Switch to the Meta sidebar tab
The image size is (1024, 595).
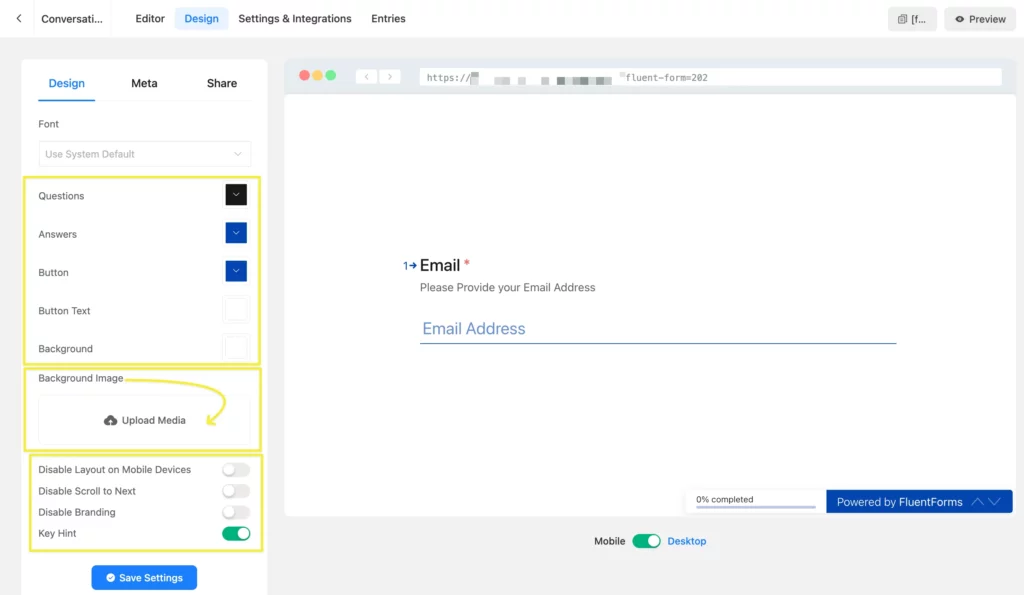pos(144,84)
